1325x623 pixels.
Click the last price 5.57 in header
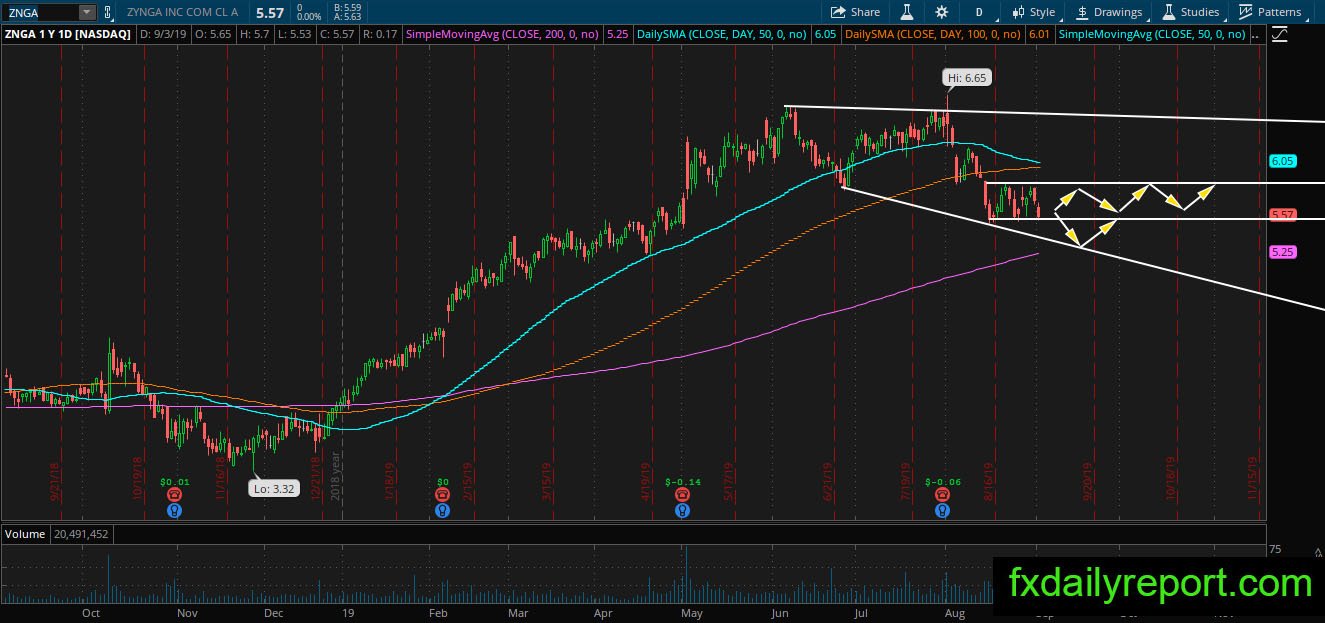(x=272, y=12)
